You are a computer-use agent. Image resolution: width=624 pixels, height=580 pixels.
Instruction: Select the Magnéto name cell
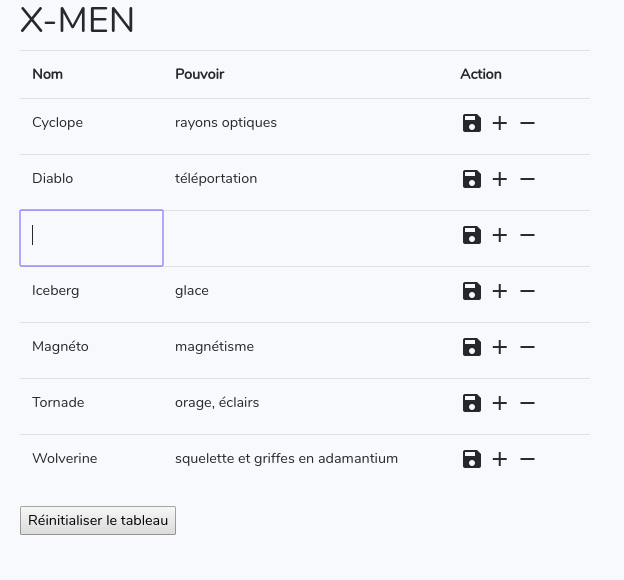coord(61,347)
